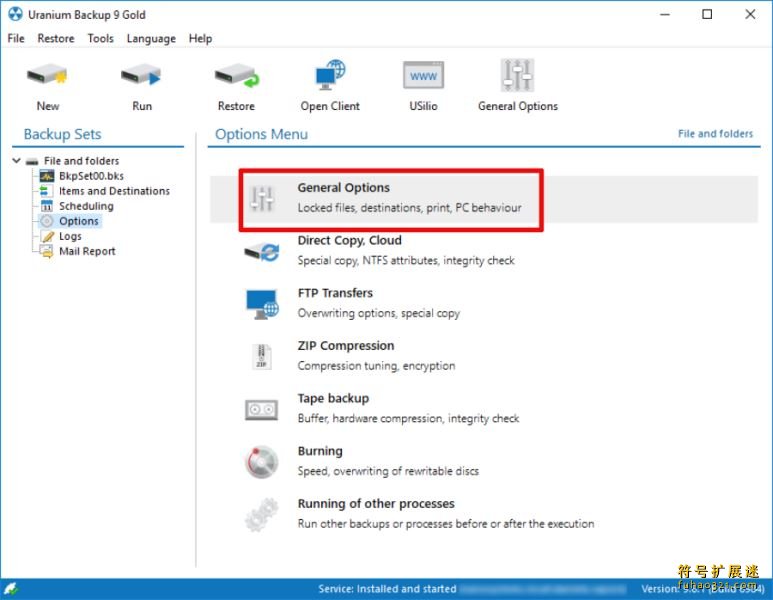The width and height of the screenshot is (773, 600).
Task: Click the General Options sliders icon in menu
Action: click(x=262, y=199)
